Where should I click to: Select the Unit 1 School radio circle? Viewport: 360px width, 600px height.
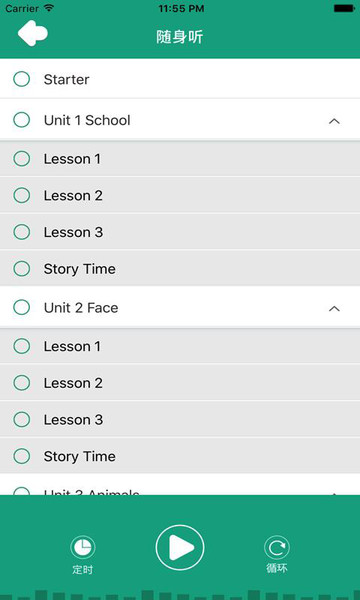[x=21, y=120]
